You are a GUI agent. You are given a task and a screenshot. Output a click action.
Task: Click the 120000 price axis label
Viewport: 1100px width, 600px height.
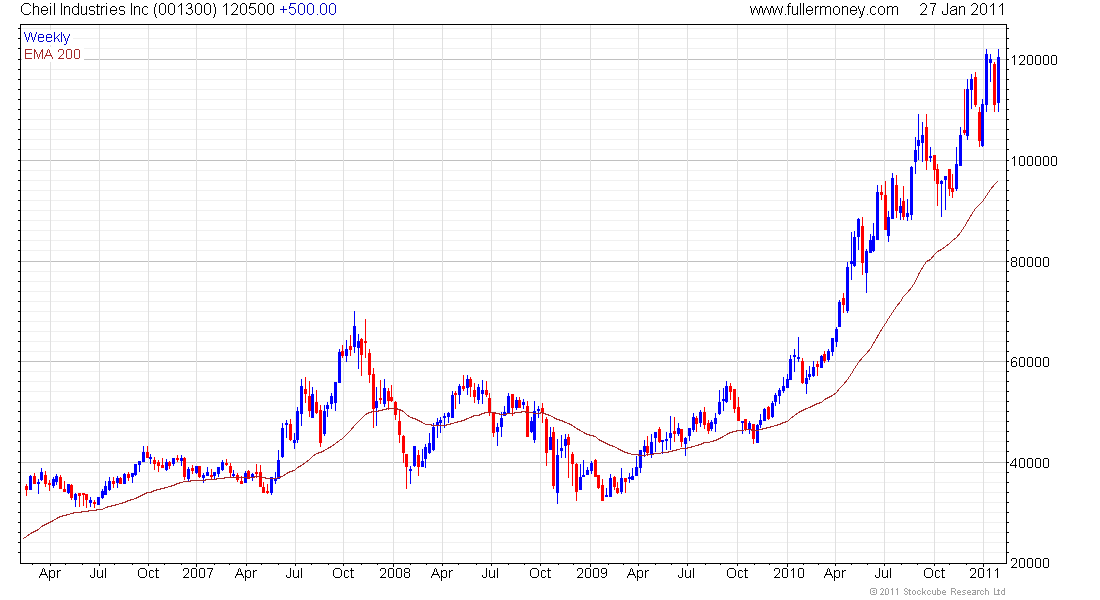click(x=1034, y=60)
